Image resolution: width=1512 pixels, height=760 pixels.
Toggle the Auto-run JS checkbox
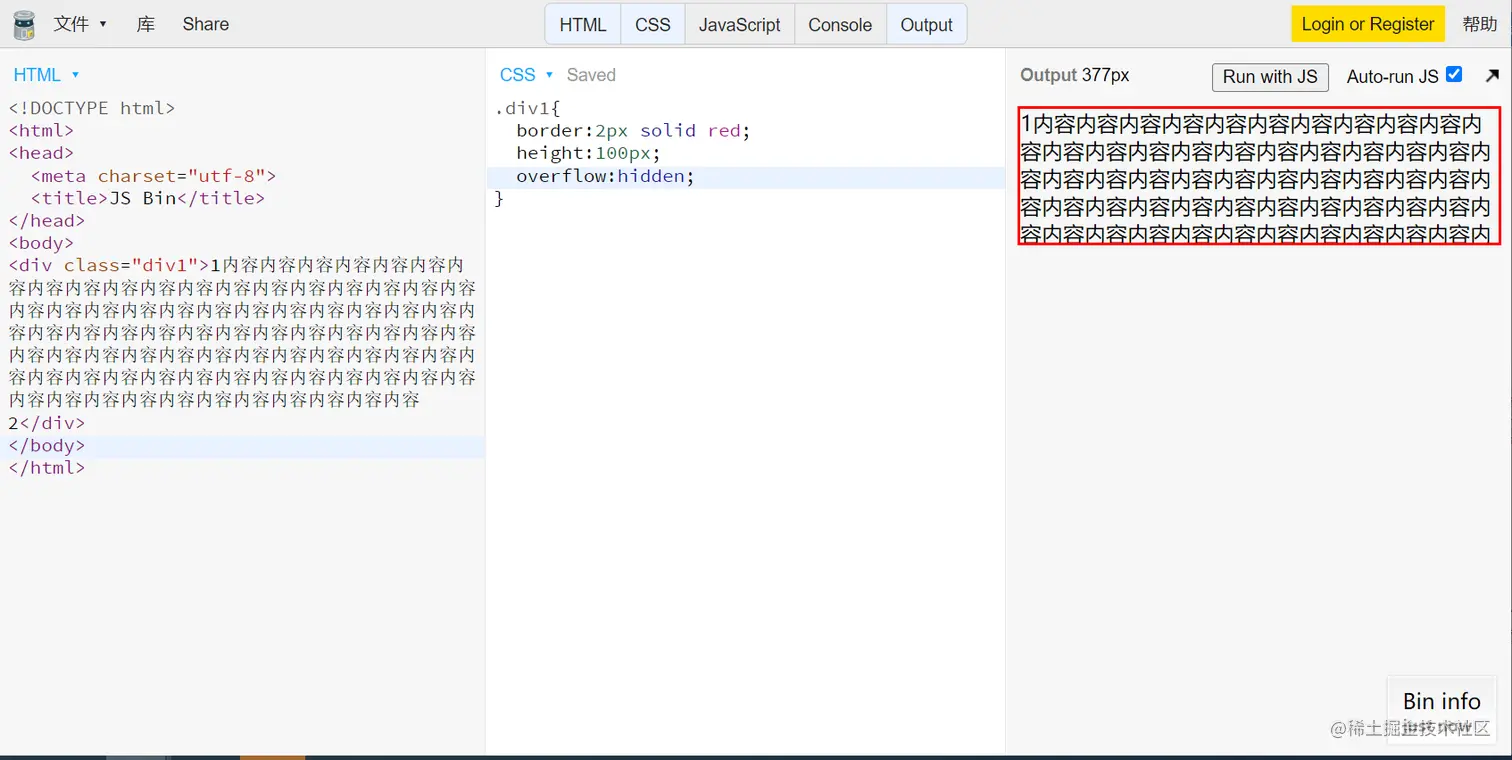click(x=1454, y=75)
